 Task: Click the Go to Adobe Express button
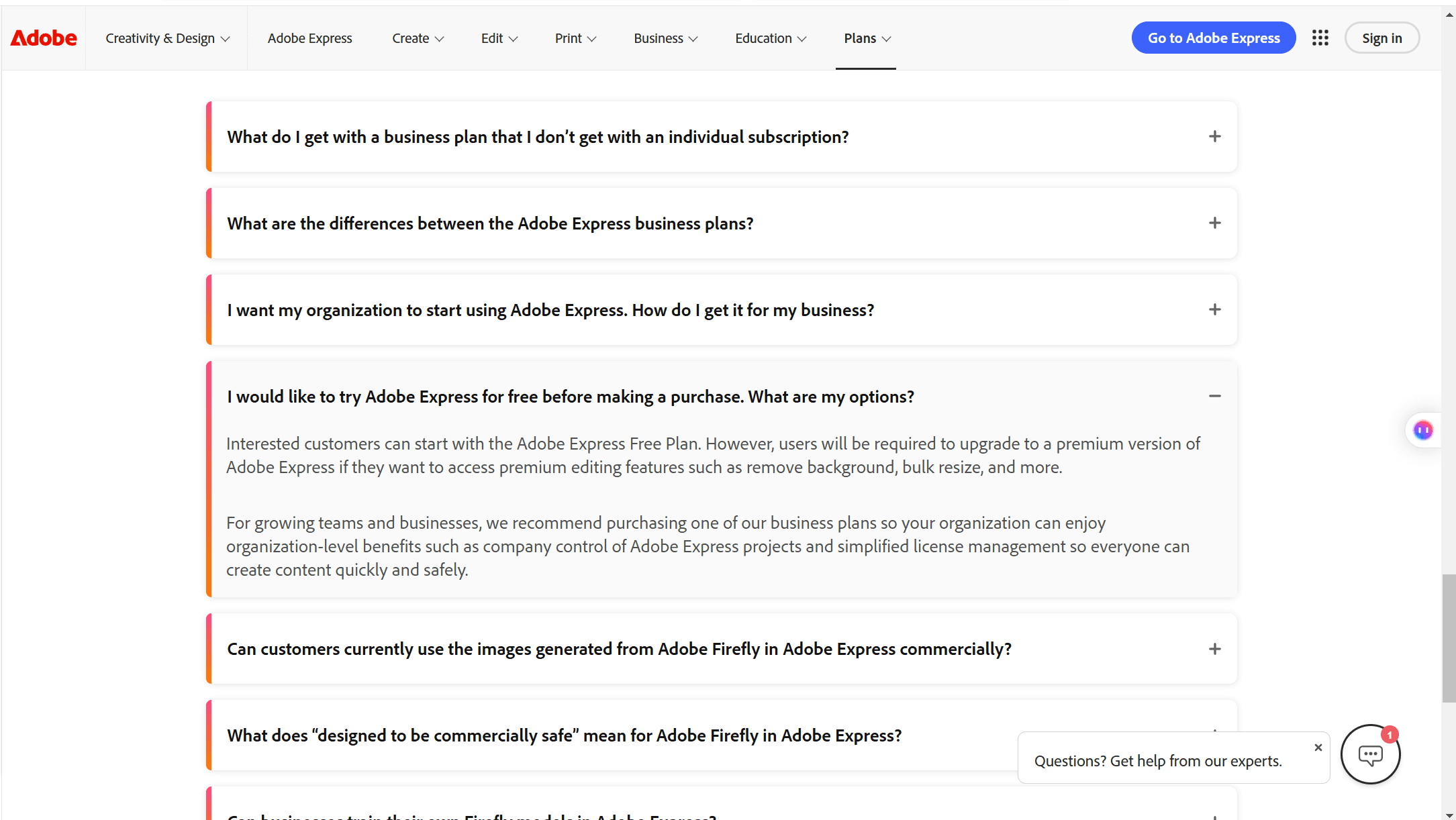[x=1213, y=38]
